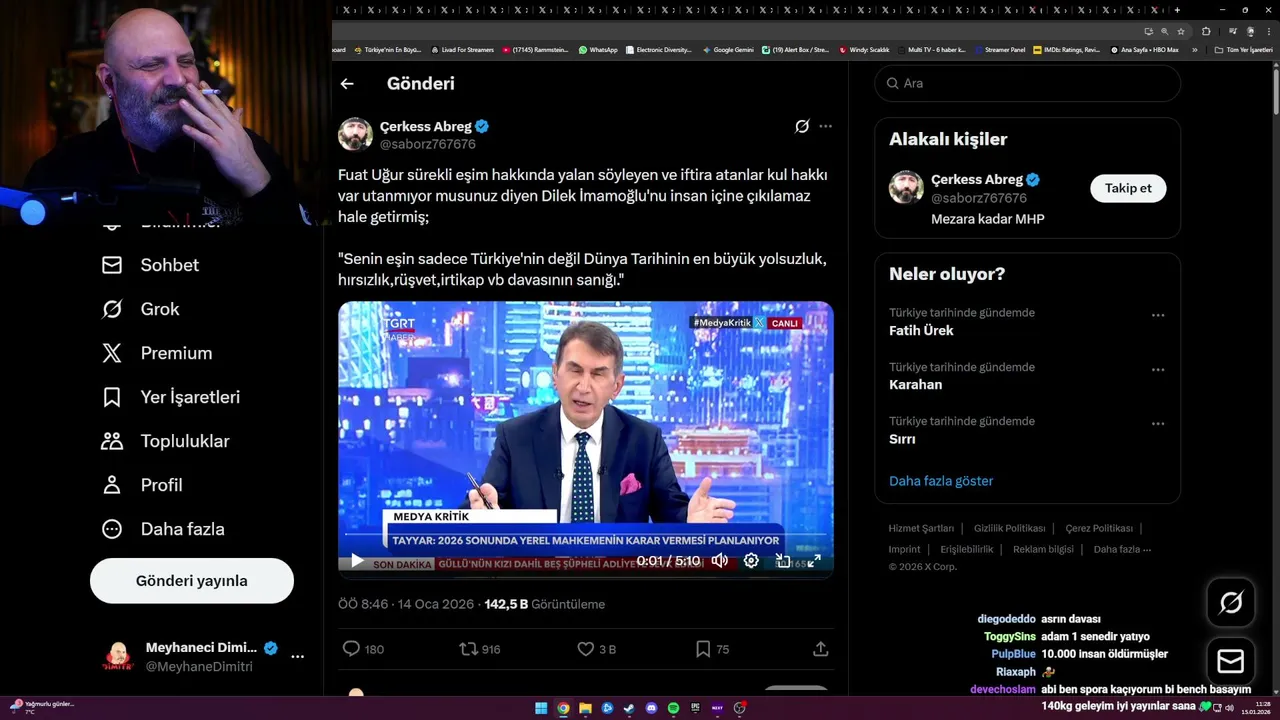Open Sohbet messages in the sidebar

point(150,265)
